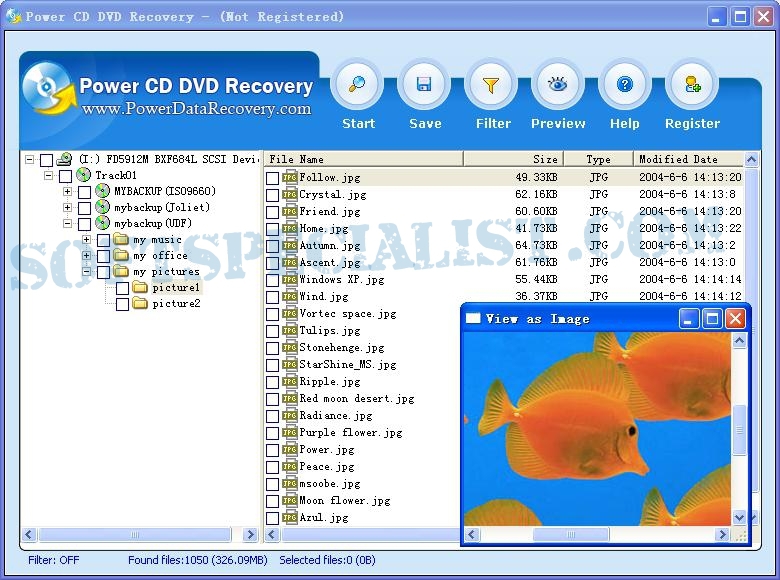780x580 pixels.
Task: Collapse the my pictures folder node
Action: (x=87, y=272)
